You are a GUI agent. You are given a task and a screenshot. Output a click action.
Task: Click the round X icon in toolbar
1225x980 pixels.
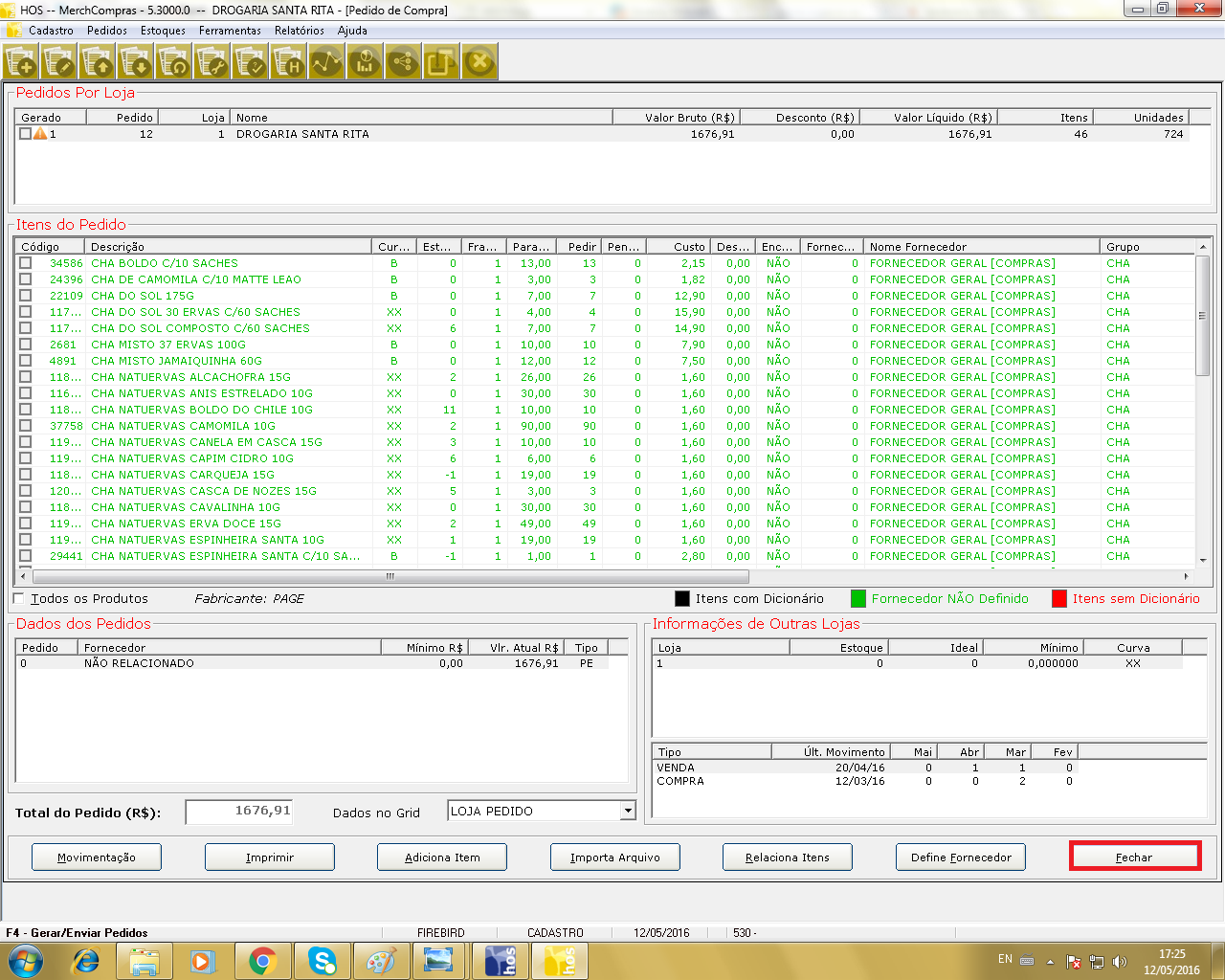click(479, 63)
